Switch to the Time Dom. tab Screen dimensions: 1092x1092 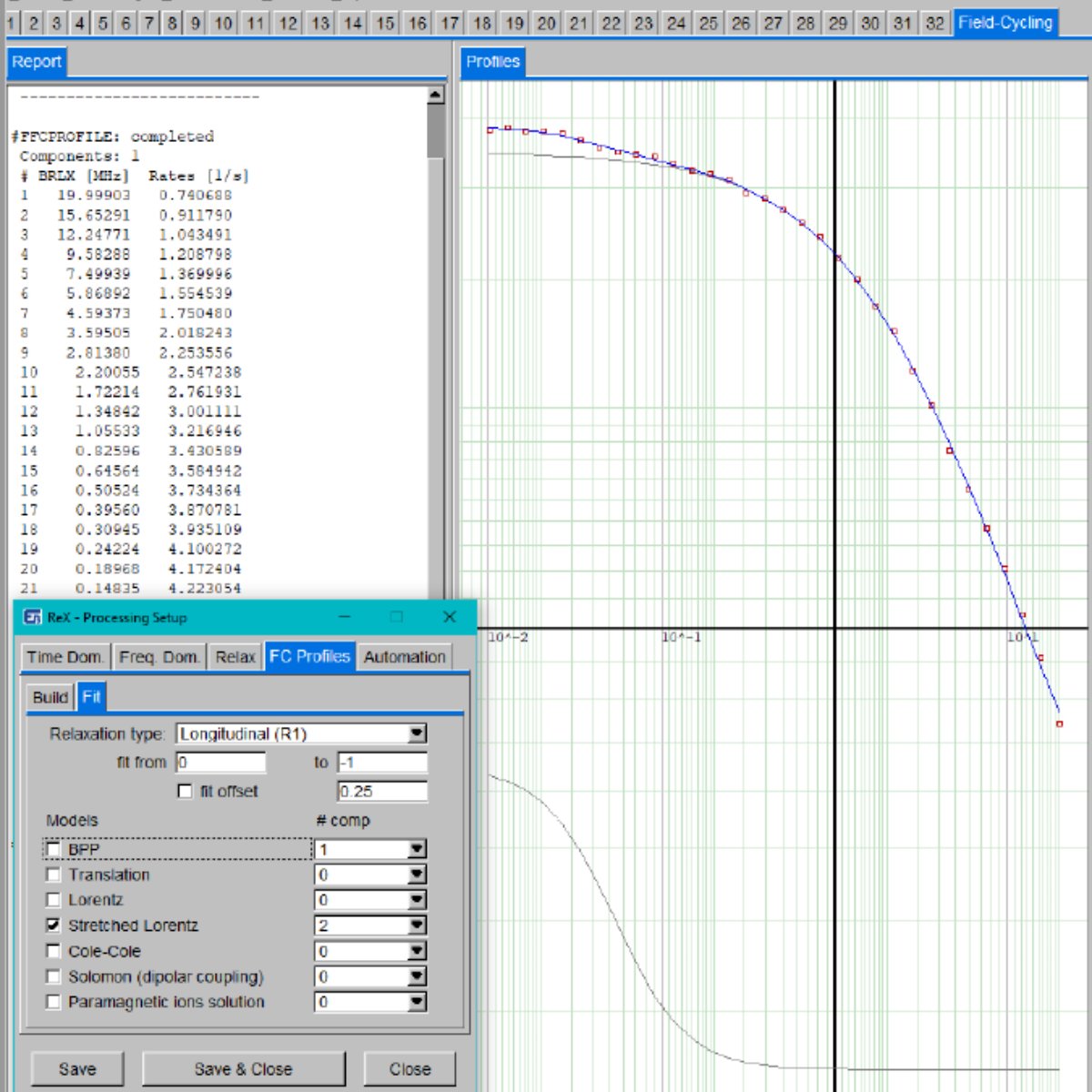pyautogui.click(x=65, y=657)
